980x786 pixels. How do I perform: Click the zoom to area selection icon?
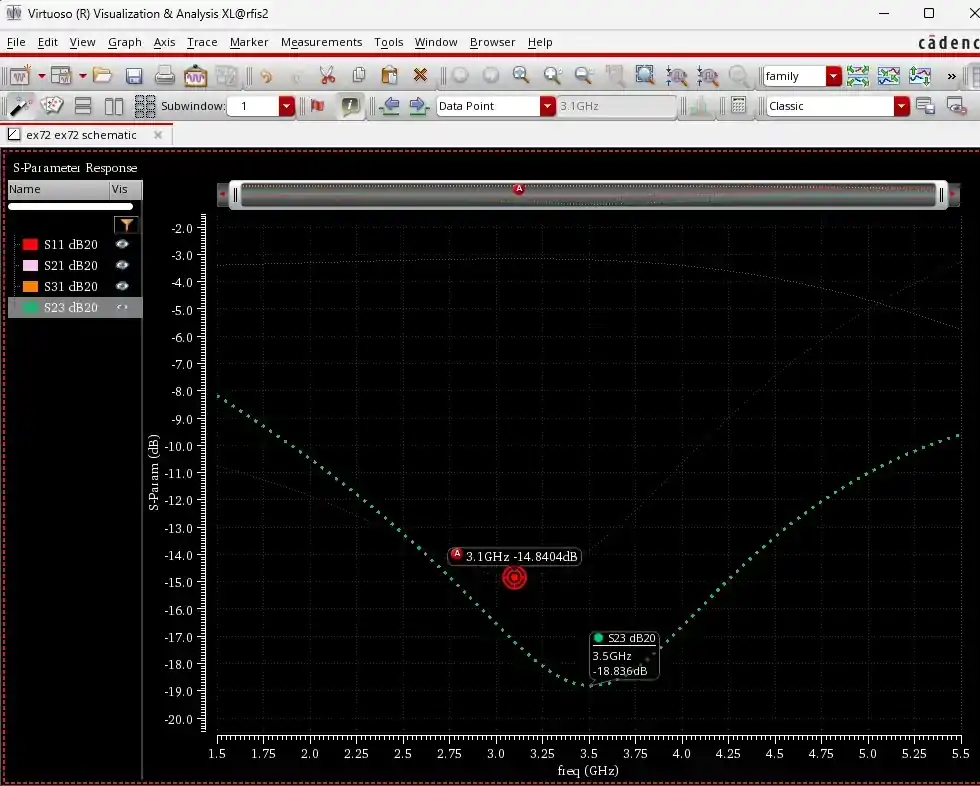pos(644,75)
